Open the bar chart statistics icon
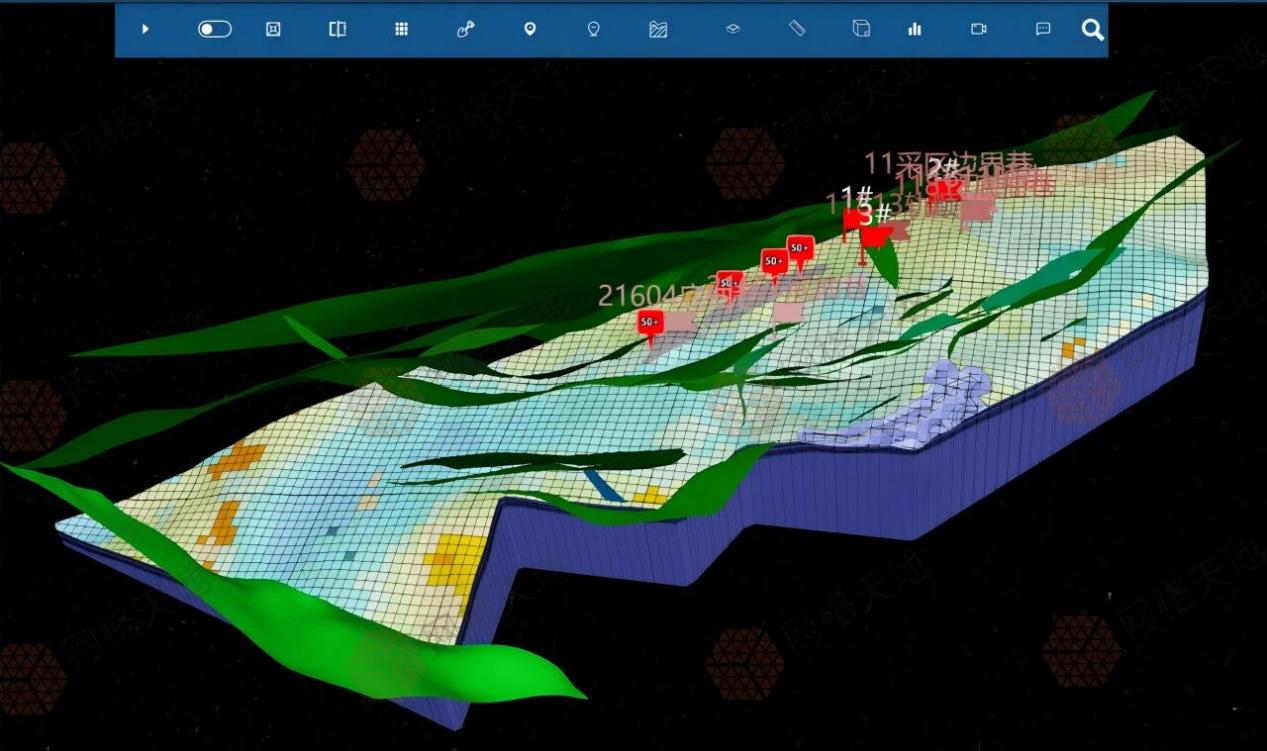The width and height of the screenshot is (1267, 751). click(x=914, y=29)
